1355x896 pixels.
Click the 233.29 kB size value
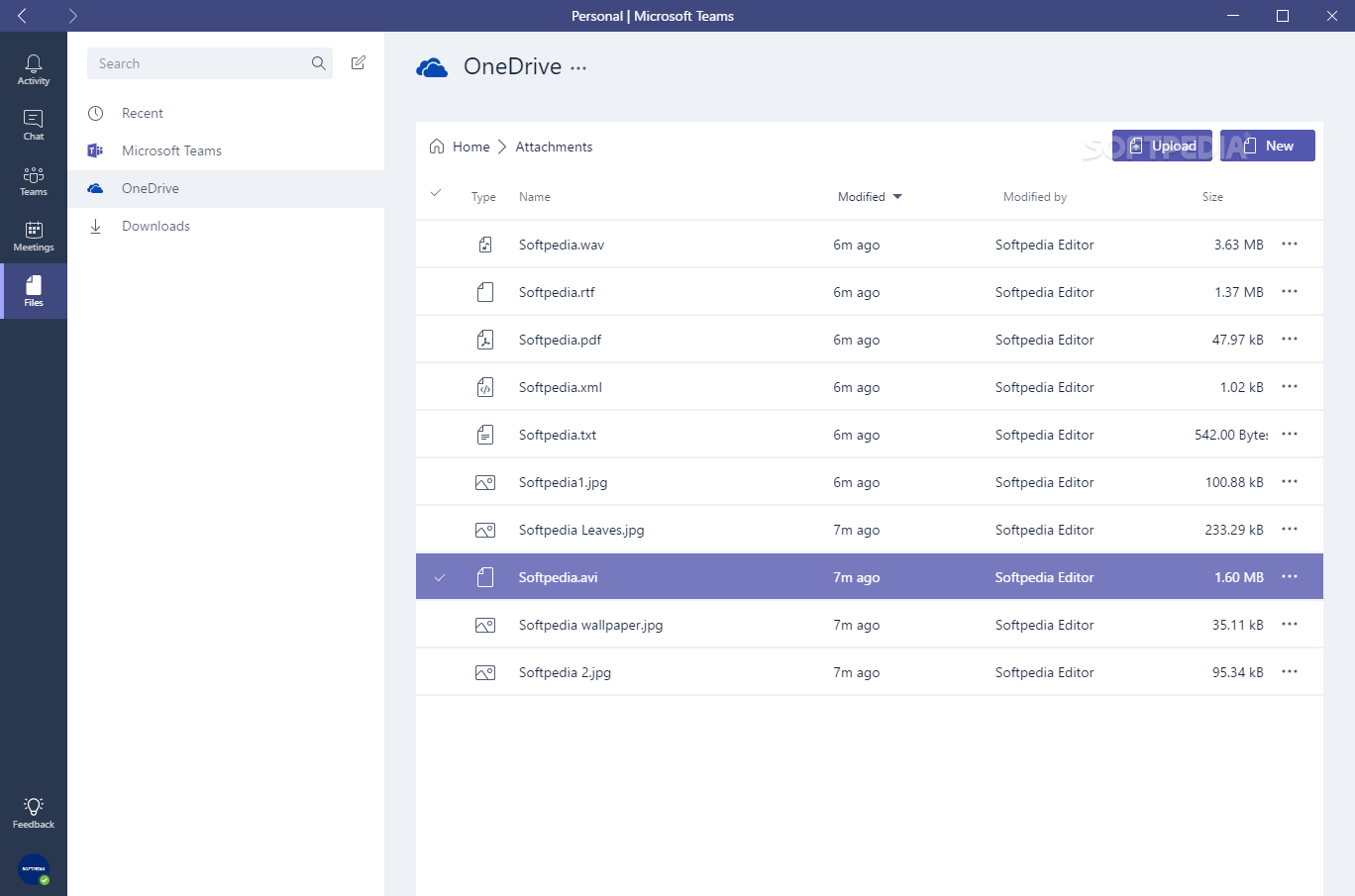pyautogui.click(x=1234, y=530)
